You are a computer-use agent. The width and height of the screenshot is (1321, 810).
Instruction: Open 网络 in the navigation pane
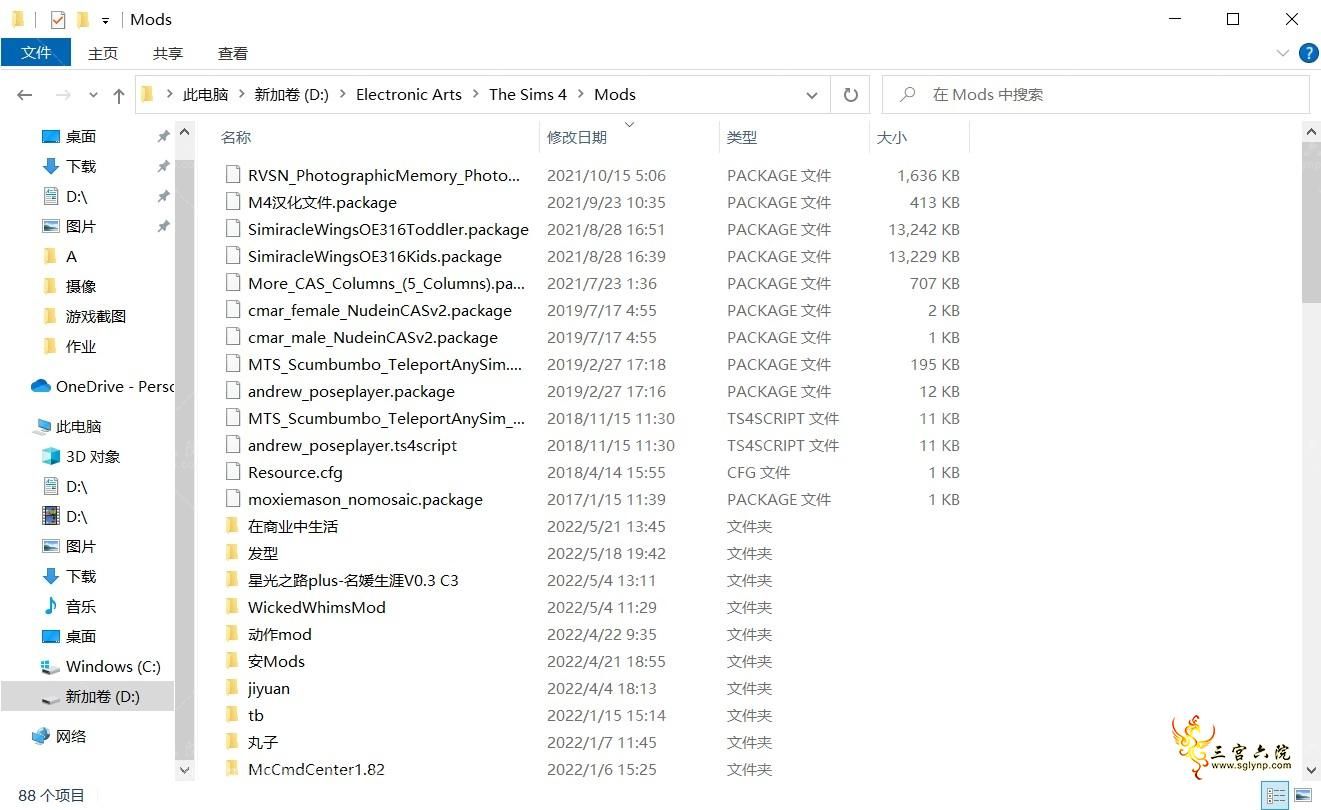(71, 737)
